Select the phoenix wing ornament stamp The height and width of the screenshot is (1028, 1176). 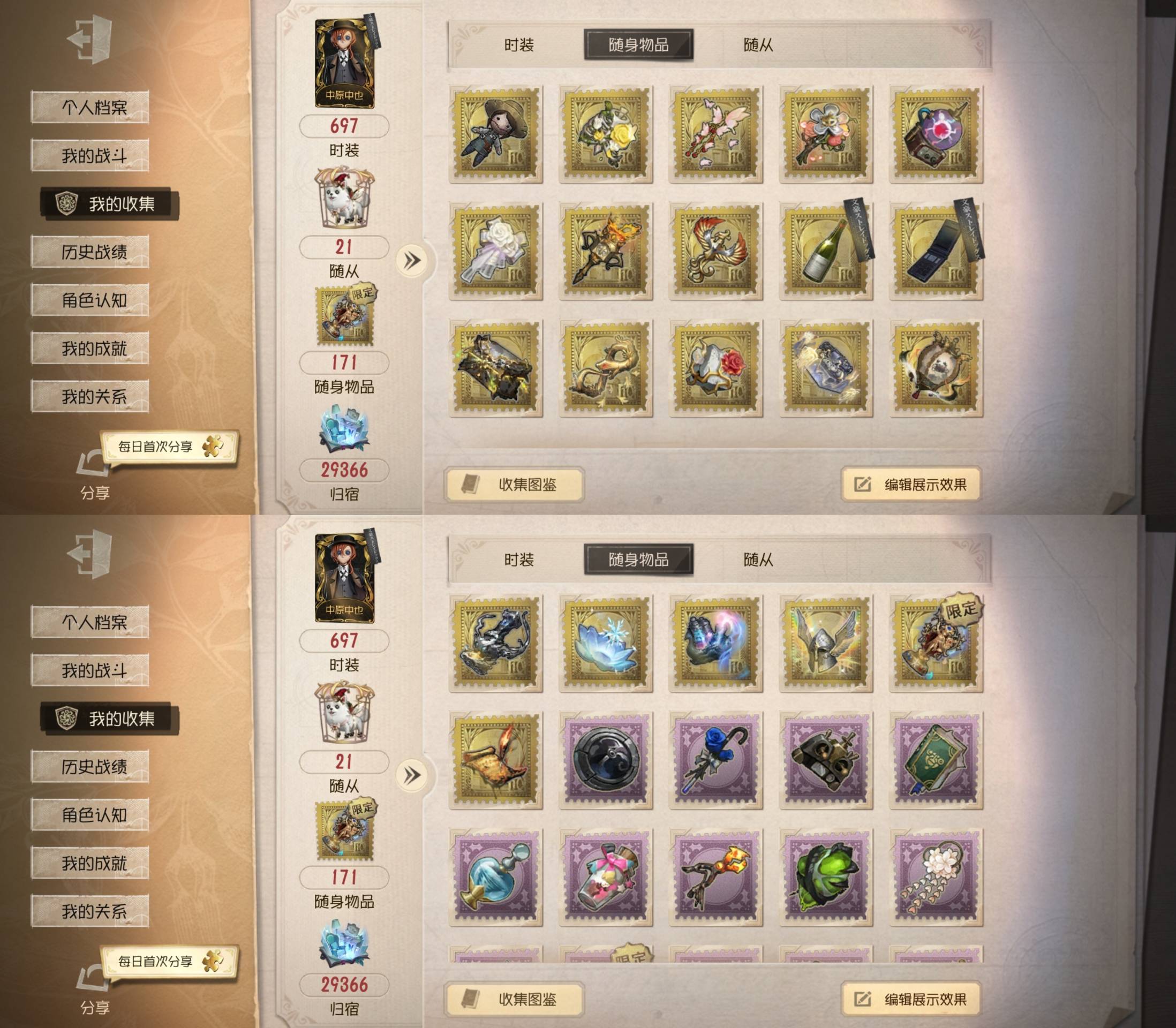pos(716,251)
